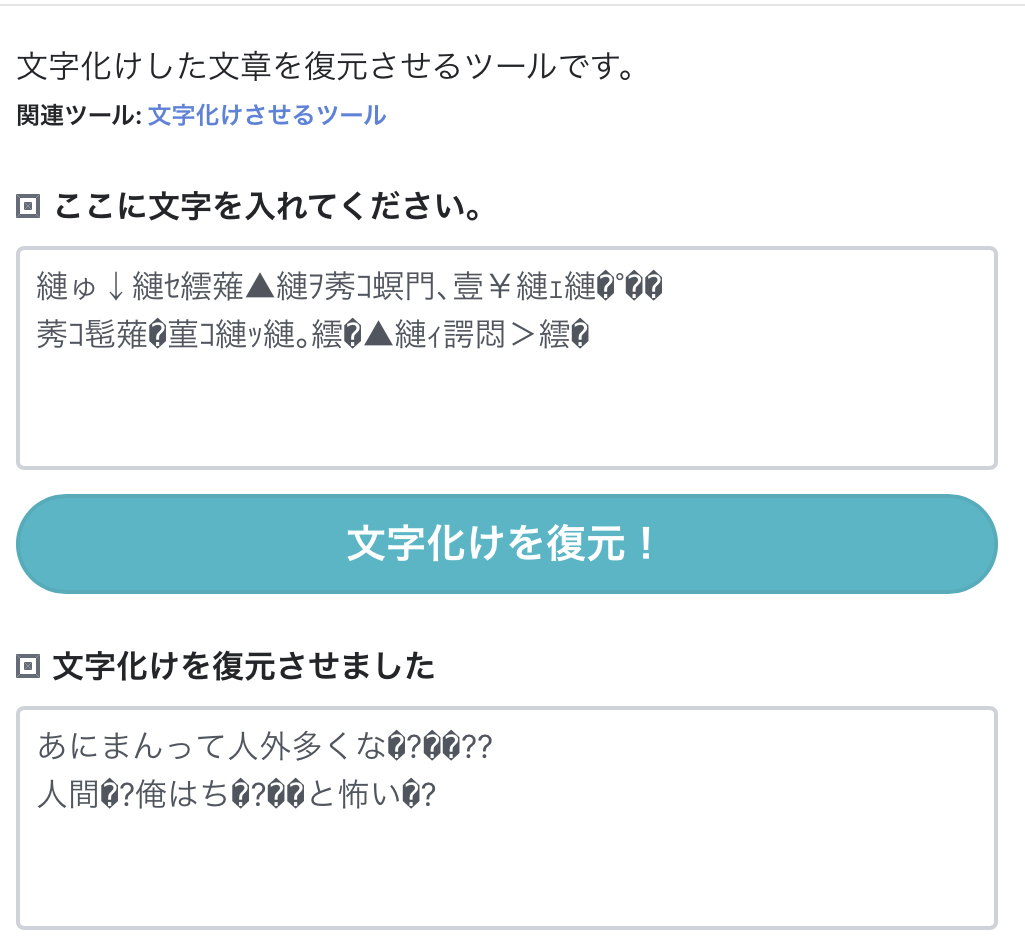Click the ここに文字を入れてください。 heading

268,206
